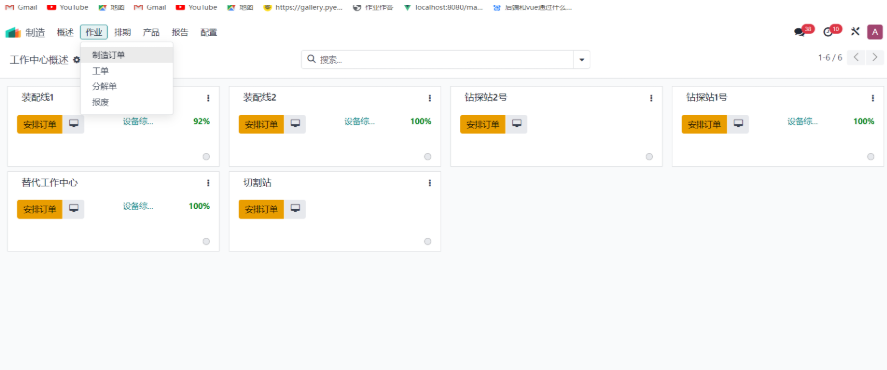The width and height of the screenshot is (887, 370).
Task: Open the monitor icon on 装配线2 card
Action: pos(295,124)
